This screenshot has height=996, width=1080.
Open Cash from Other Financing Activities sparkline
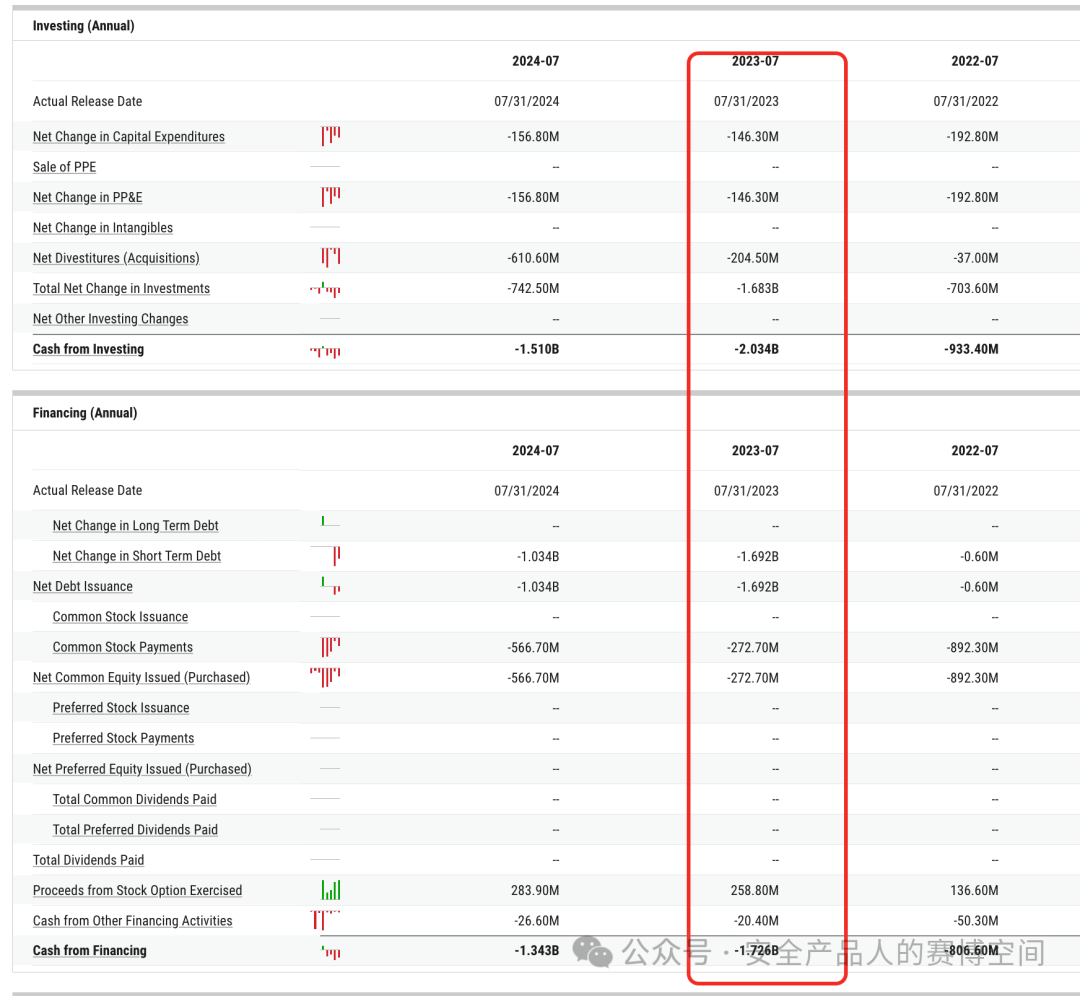[x=325, y=920]
